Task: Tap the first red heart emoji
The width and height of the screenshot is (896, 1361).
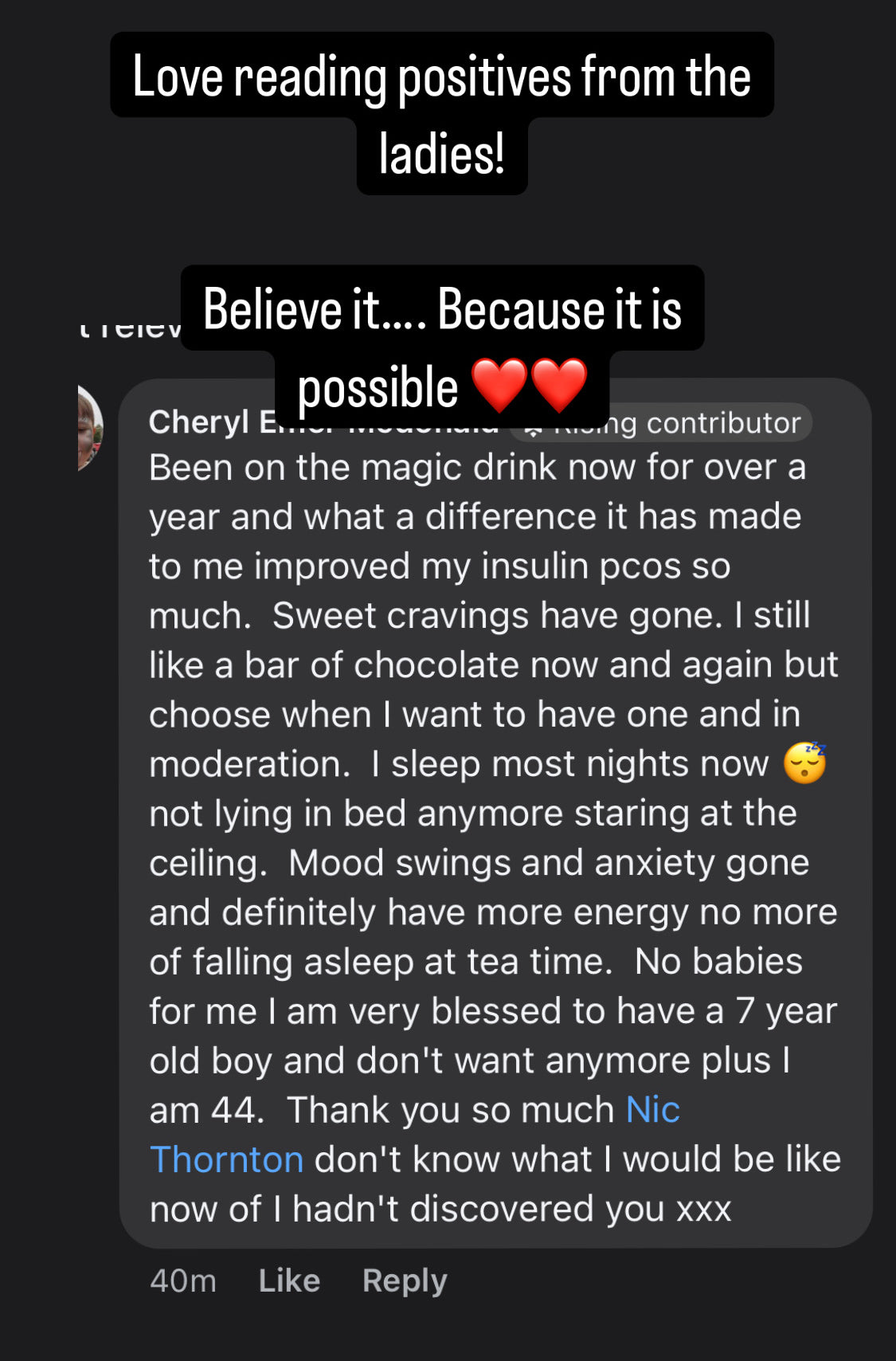Action: pyautogui.click(x=499, y=385)
